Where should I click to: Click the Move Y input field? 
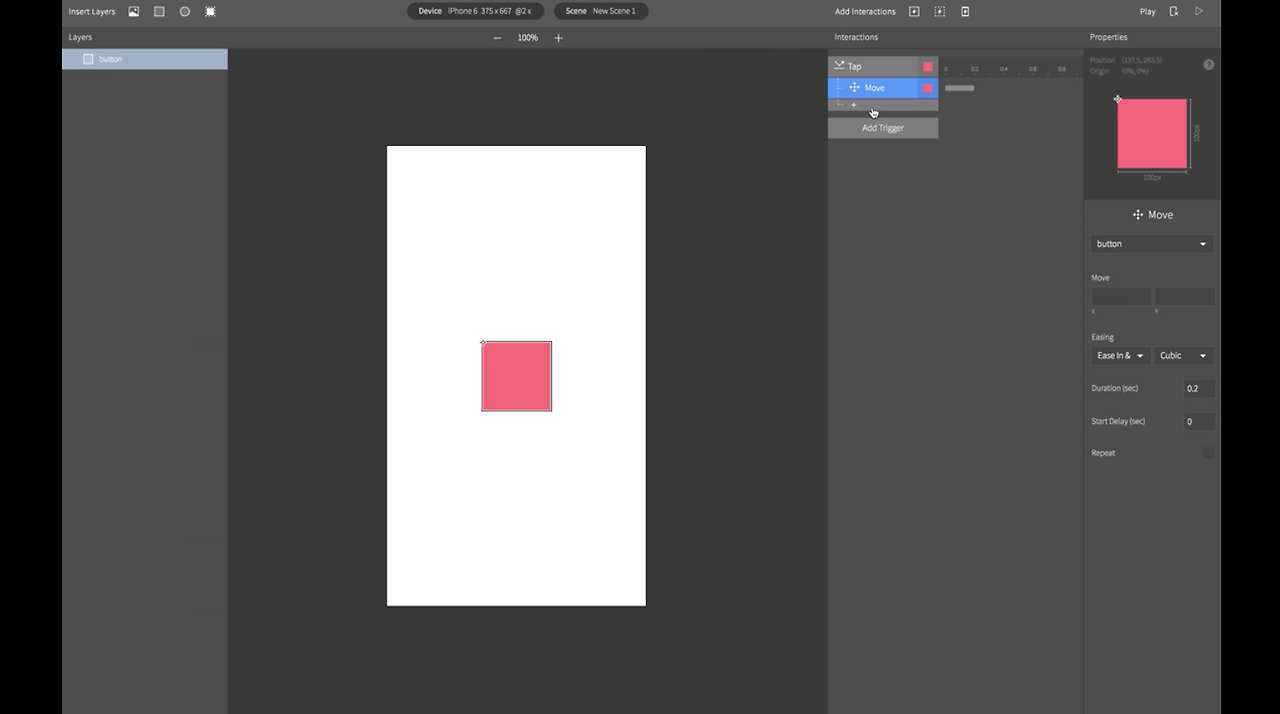[1184, 296]
